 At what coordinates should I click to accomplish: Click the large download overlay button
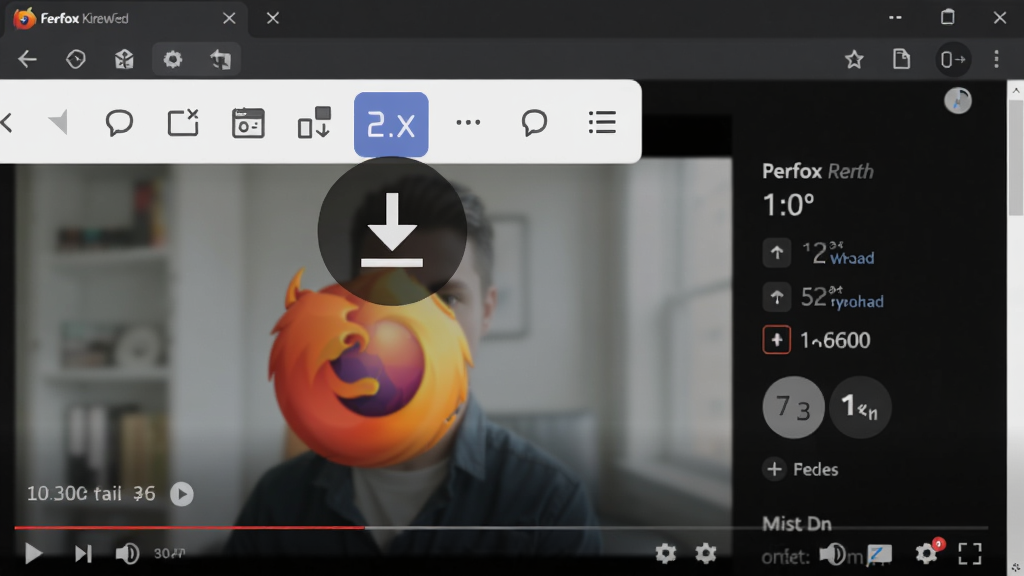point(392,231)
